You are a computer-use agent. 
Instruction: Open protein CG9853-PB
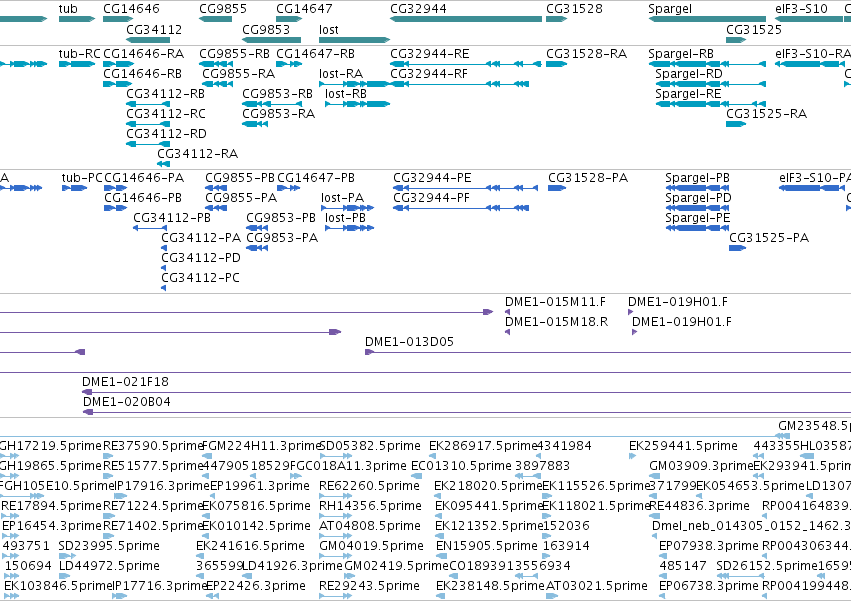[x=281, y=218]
